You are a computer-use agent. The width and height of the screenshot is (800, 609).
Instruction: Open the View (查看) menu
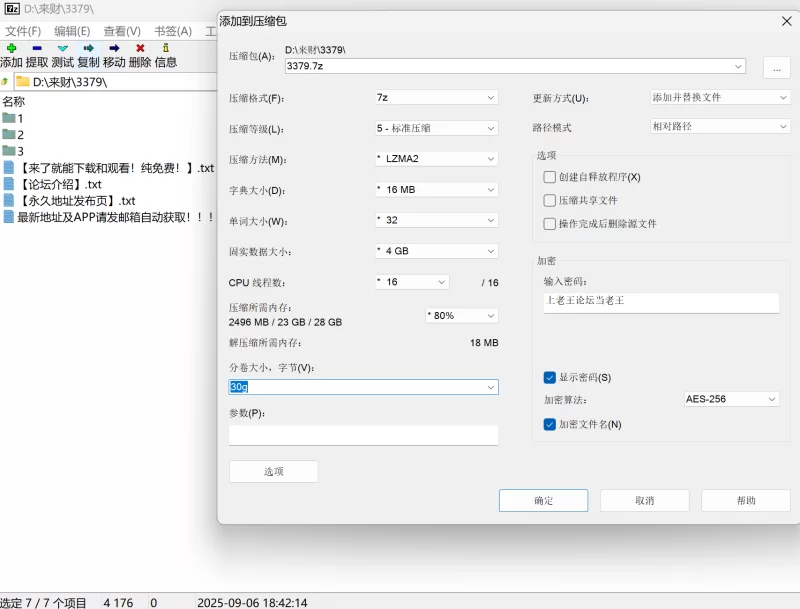[122, 31]
